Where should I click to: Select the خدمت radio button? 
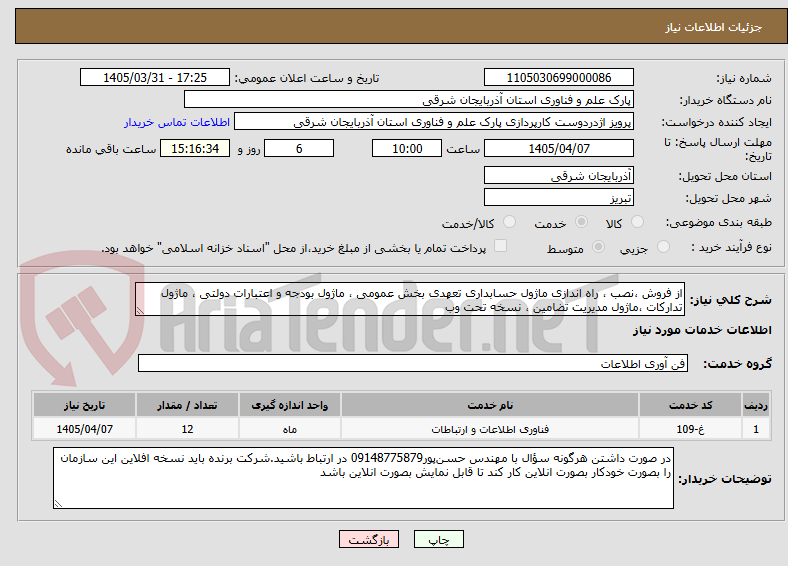[581, 222]
